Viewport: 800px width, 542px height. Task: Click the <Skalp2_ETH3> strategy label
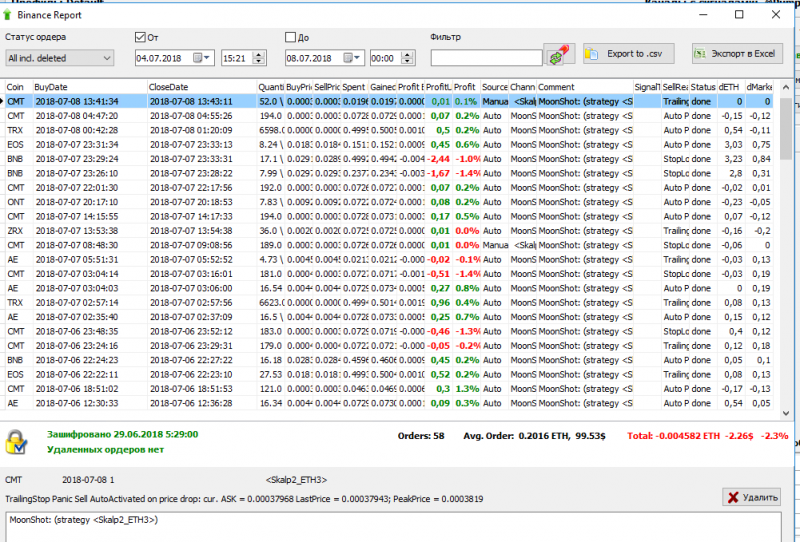[x=296, y=480]
